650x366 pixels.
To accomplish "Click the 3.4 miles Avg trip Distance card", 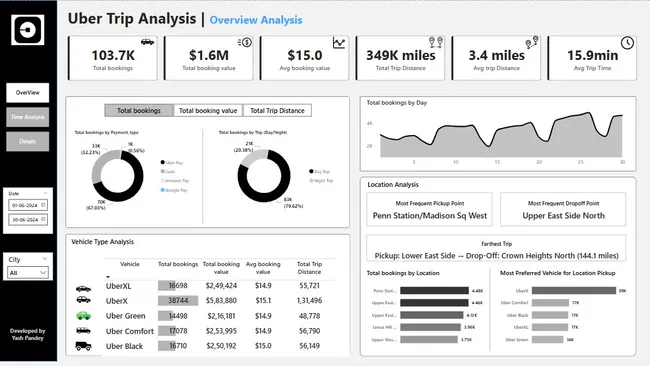I will [496, 58].
